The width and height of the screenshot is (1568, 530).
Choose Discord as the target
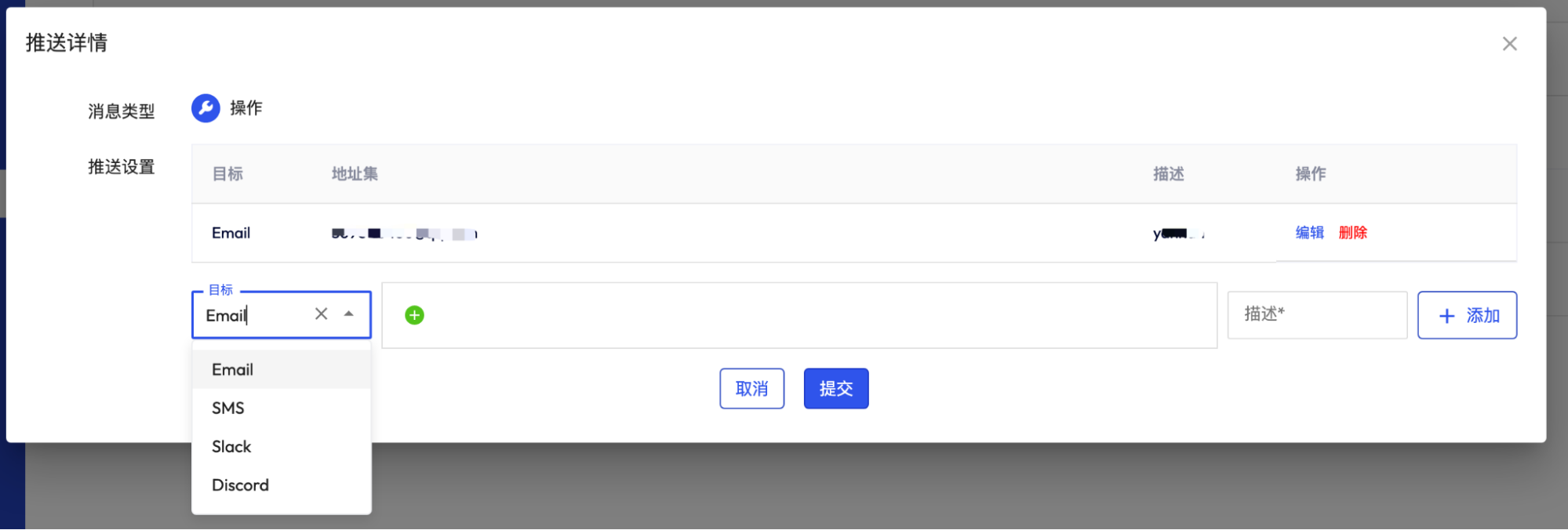pos(281,485)
